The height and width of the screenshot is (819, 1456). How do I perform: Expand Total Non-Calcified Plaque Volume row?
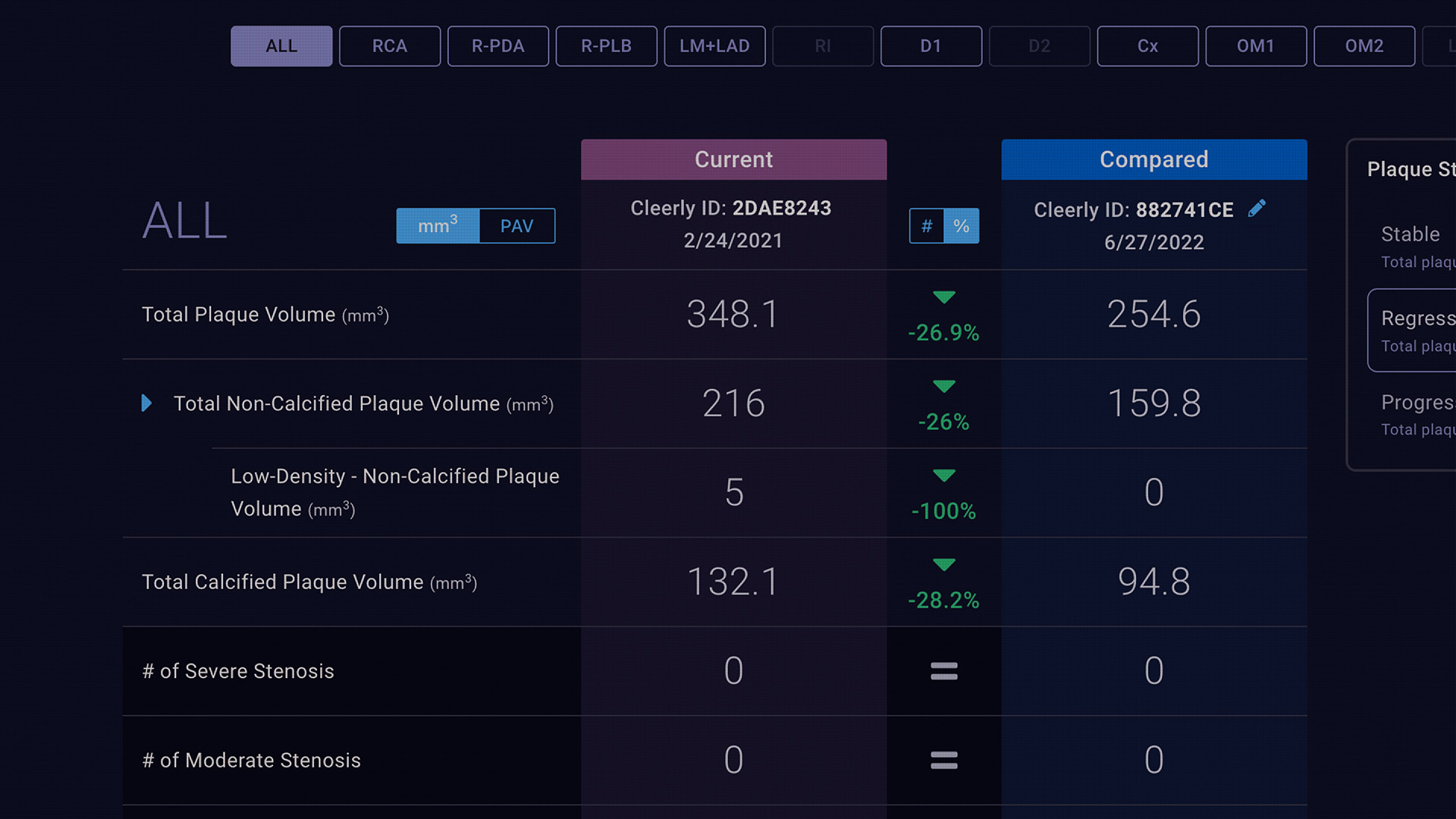(147, 403)
